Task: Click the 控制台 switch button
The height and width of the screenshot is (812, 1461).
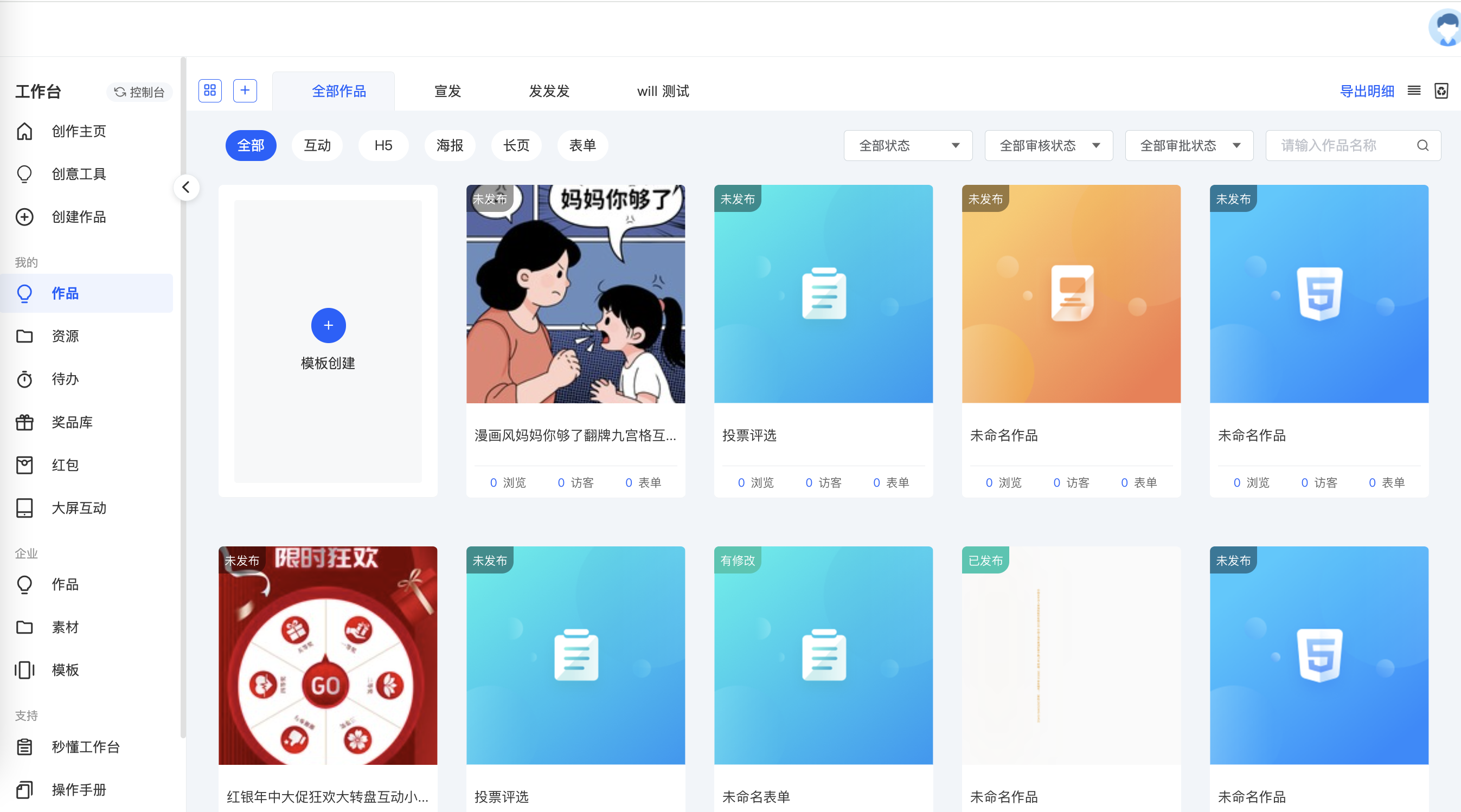Action: click(x=139, y=92)
